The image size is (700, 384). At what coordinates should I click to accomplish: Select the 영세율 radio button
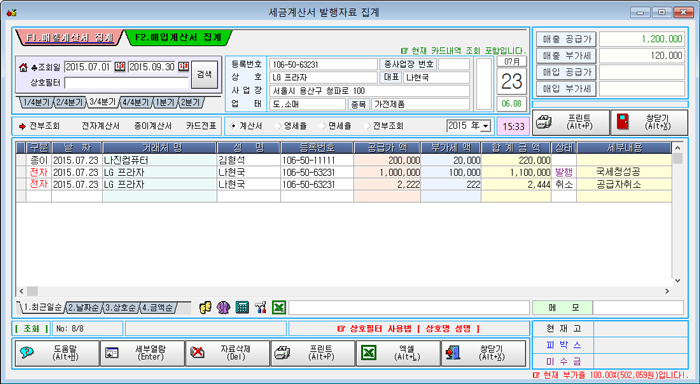pos(278,126)
